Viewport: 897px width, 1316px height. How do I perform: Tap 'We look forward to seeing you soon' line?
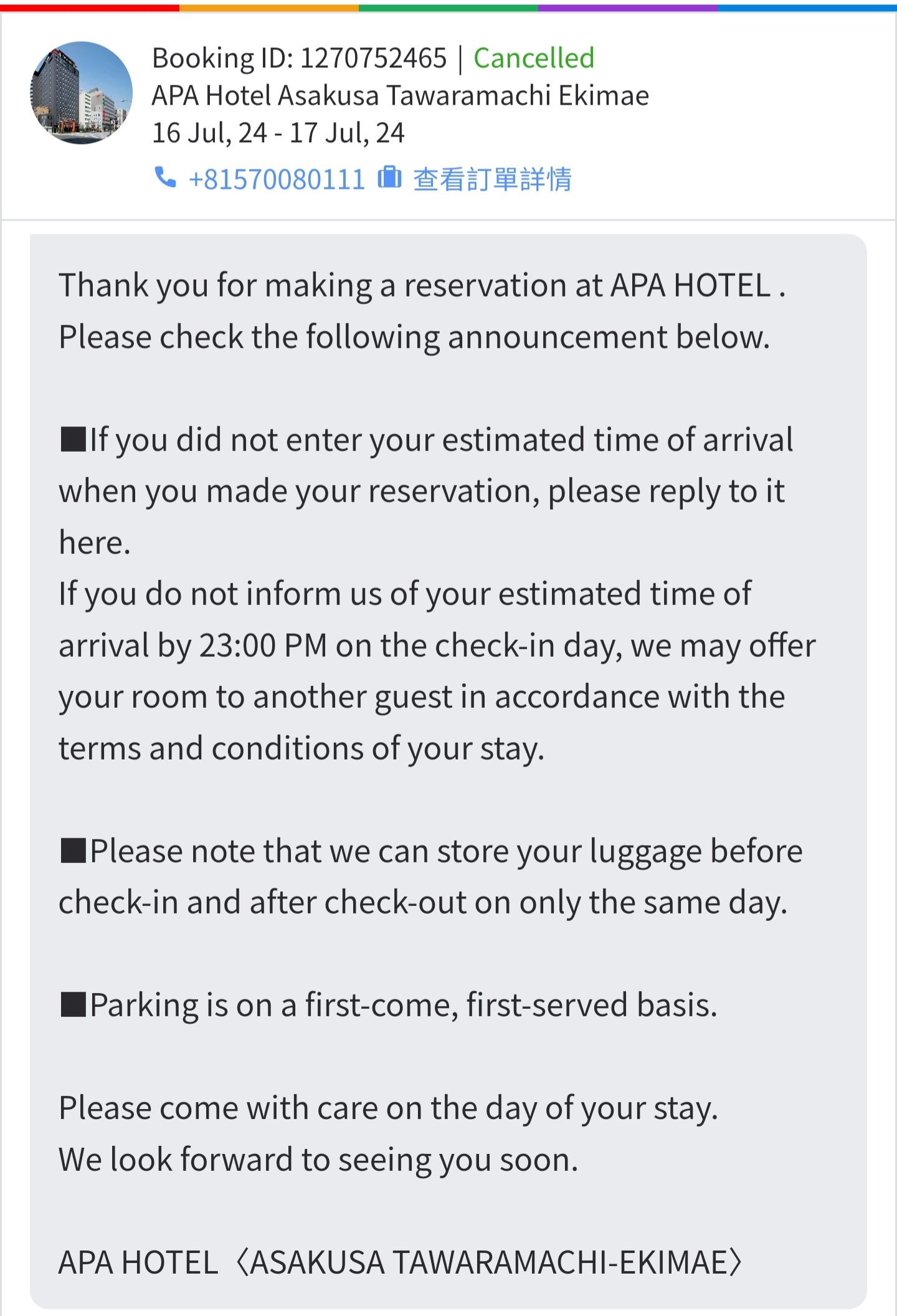coord(318,1160)
